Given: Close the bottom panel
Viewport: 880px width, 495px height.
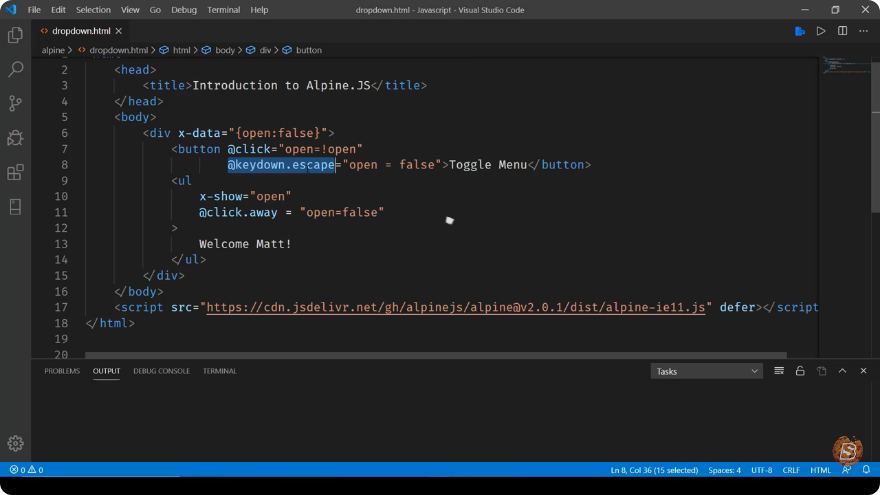Looking at the screenshot, I should coord(863,371).
